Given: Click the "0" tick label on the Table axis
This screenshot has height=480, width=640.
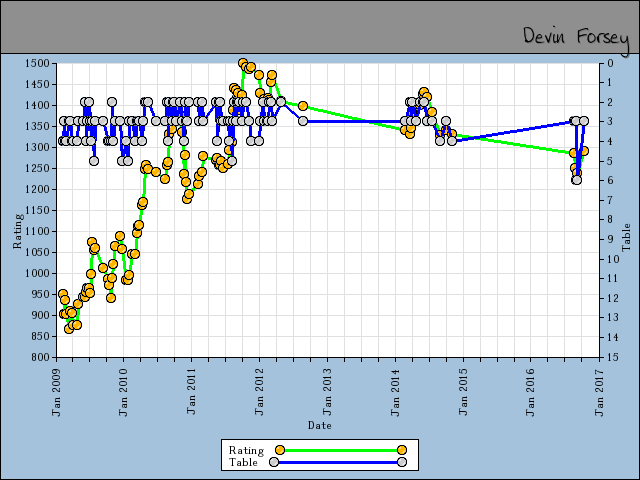Looking at the screenshot, I should [x=610, y=63].
